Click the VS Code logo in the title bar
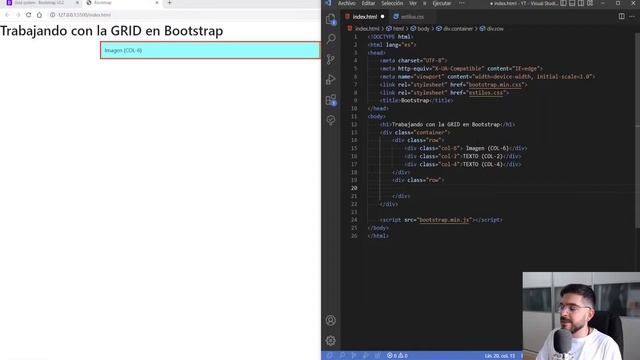 click(x=329, y=3)
